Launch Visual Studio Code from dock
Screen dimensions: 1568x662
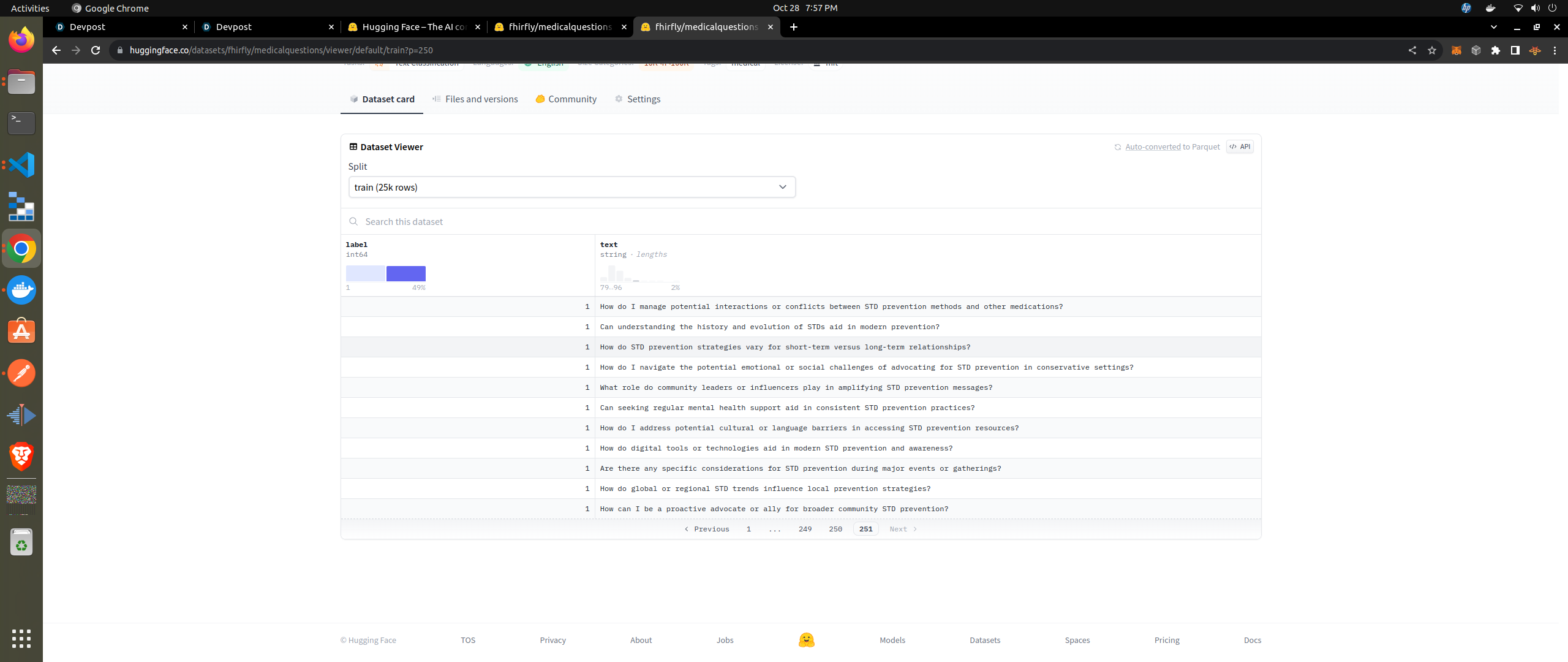point(21,165)
